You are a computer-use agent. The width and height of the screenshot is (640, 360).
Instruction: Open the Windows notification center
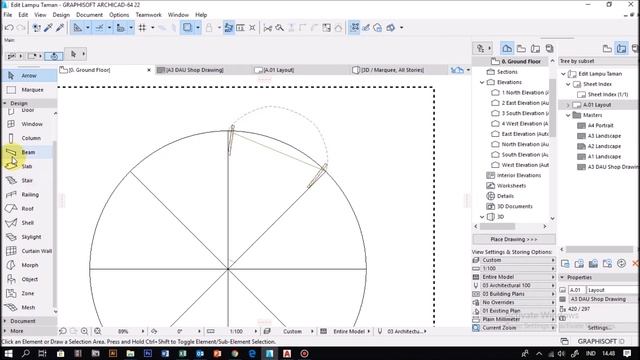point(627,353)
